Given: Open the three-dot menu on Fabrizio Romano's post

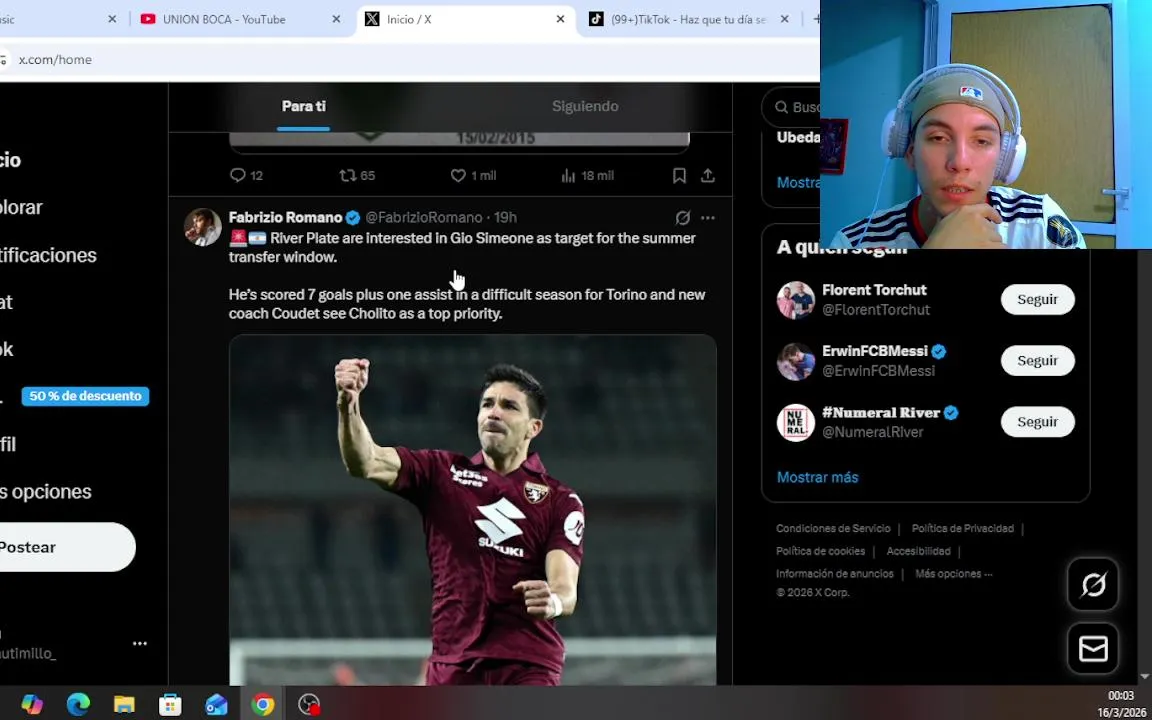Looking at the screenshot, I should point(708,217).
